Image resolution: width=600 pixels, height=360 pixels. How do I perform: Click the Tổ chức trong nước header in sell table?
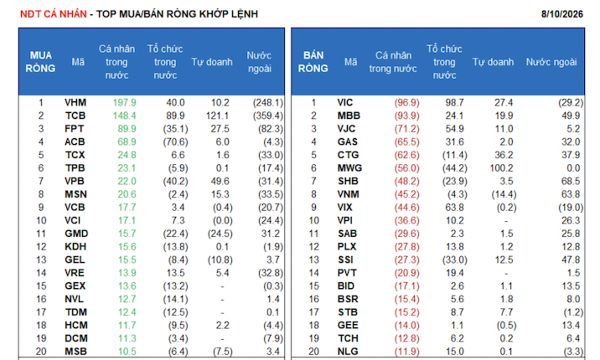click(444, 62)
